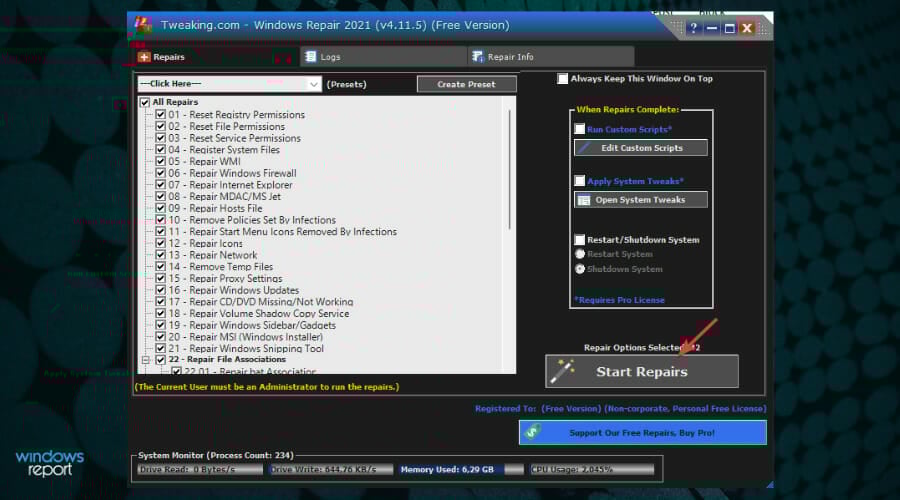Click the Logs tab document icon
The image size is (900, 500).
[311, 57]
